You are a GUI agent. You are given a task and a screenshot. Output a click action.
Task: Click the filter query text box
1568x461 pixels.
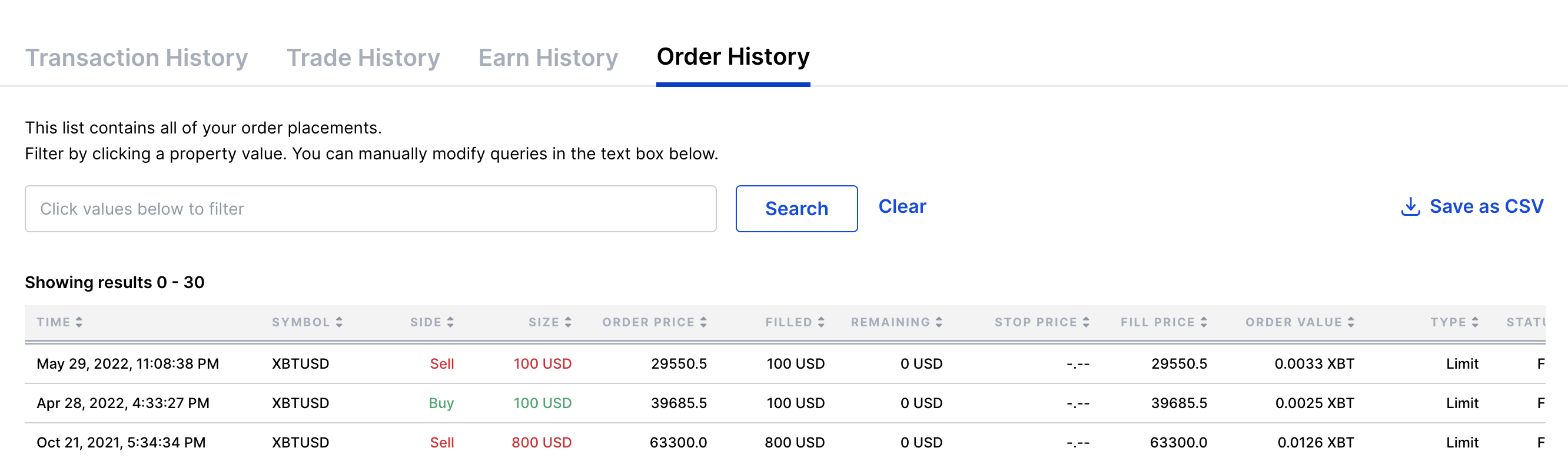pos(370,209)
